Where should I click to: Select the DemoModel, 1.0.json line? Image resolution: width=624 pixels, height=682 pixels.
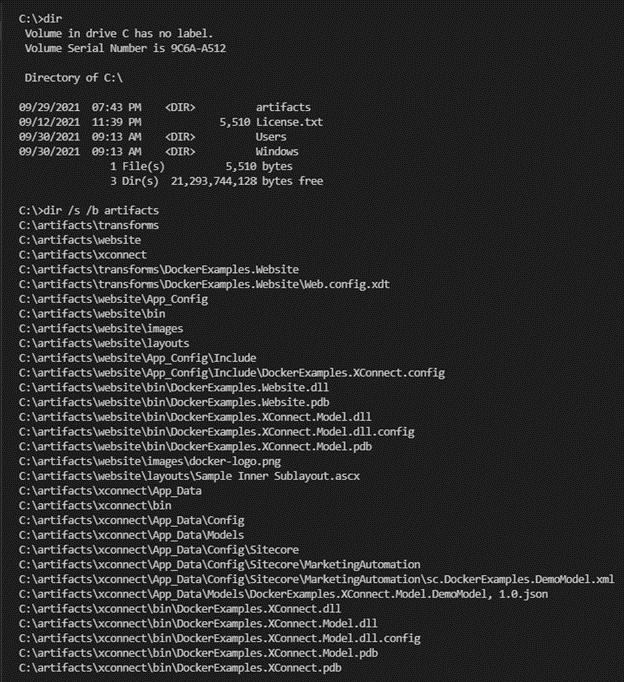(284, 594)
